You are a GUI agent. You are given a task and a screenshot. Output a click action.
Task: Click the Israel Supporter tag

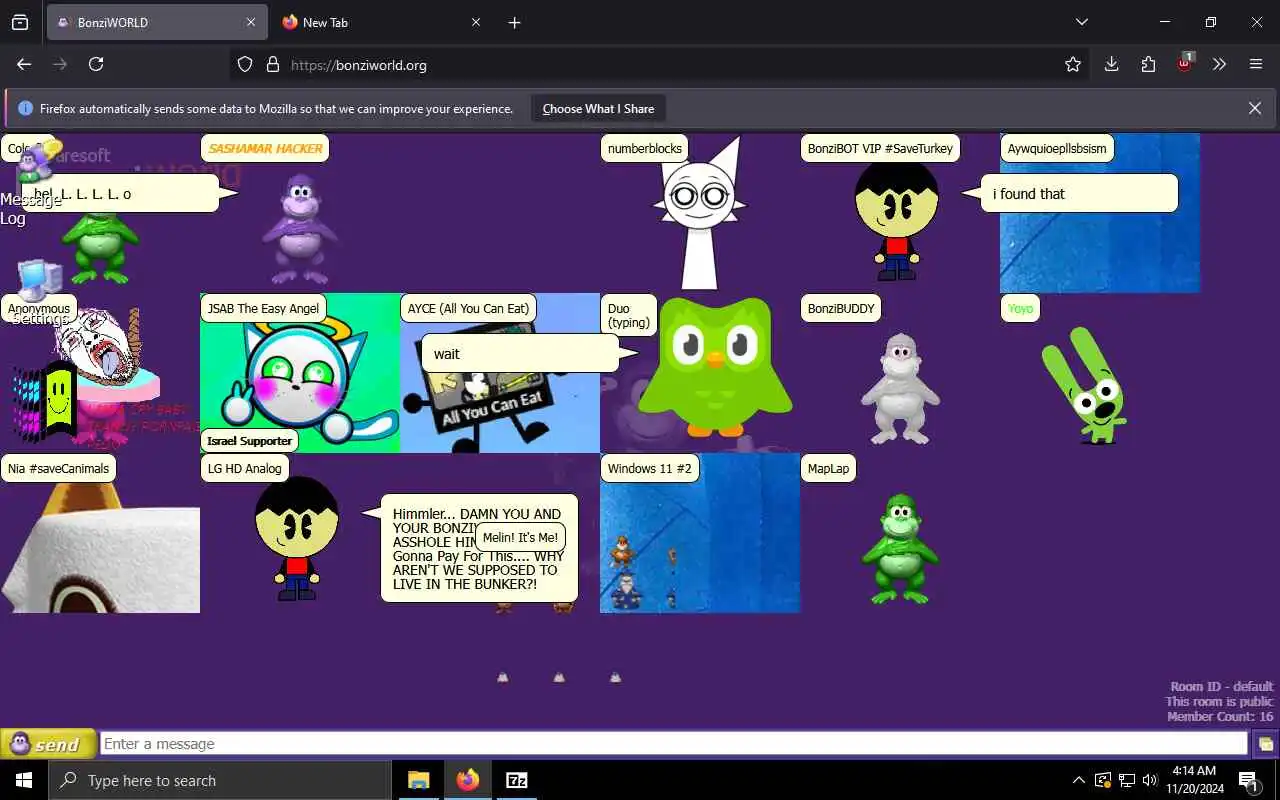250,441
